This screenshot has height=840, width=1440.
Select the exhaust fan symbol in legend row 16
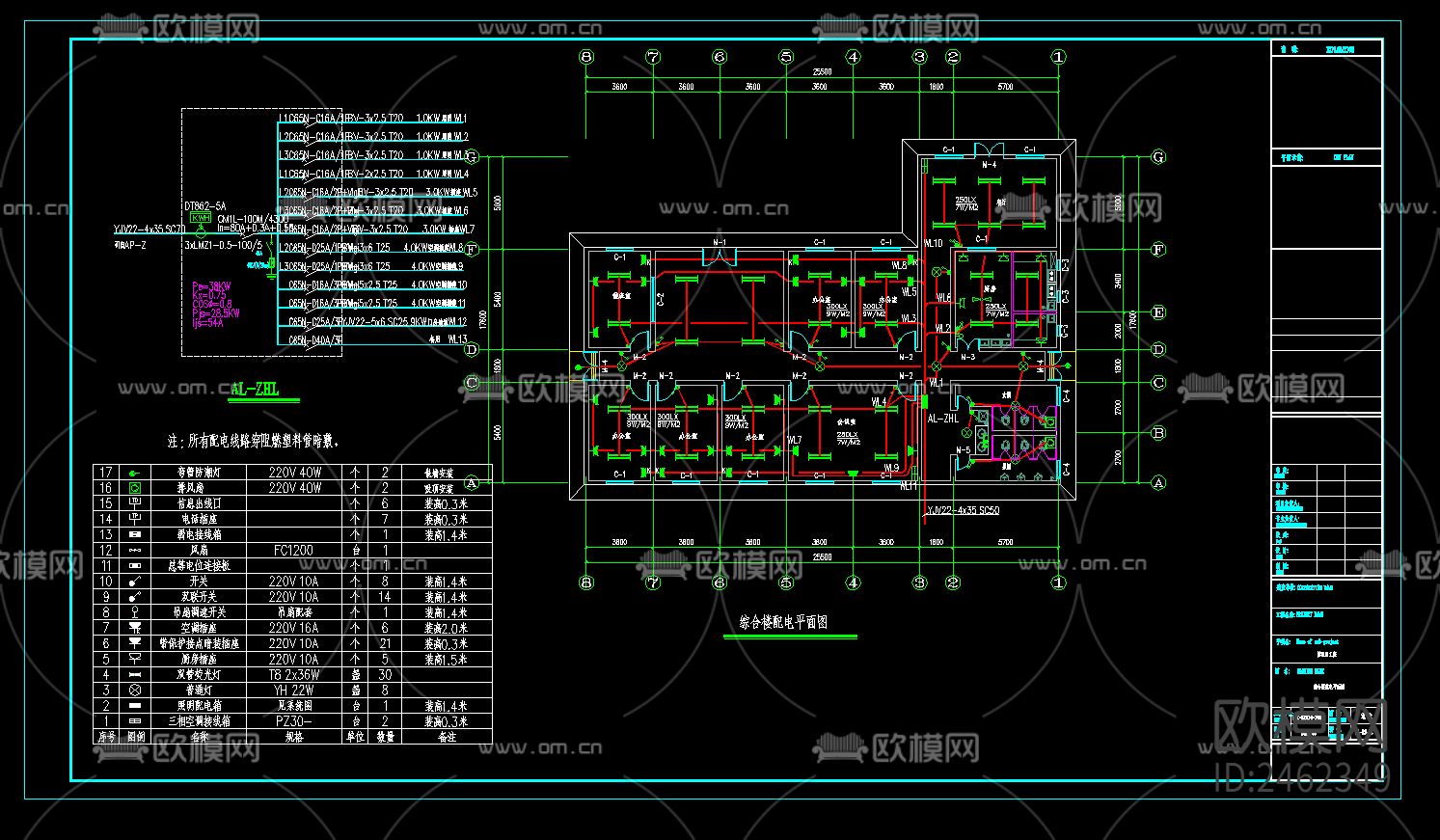tap(136, 488)
